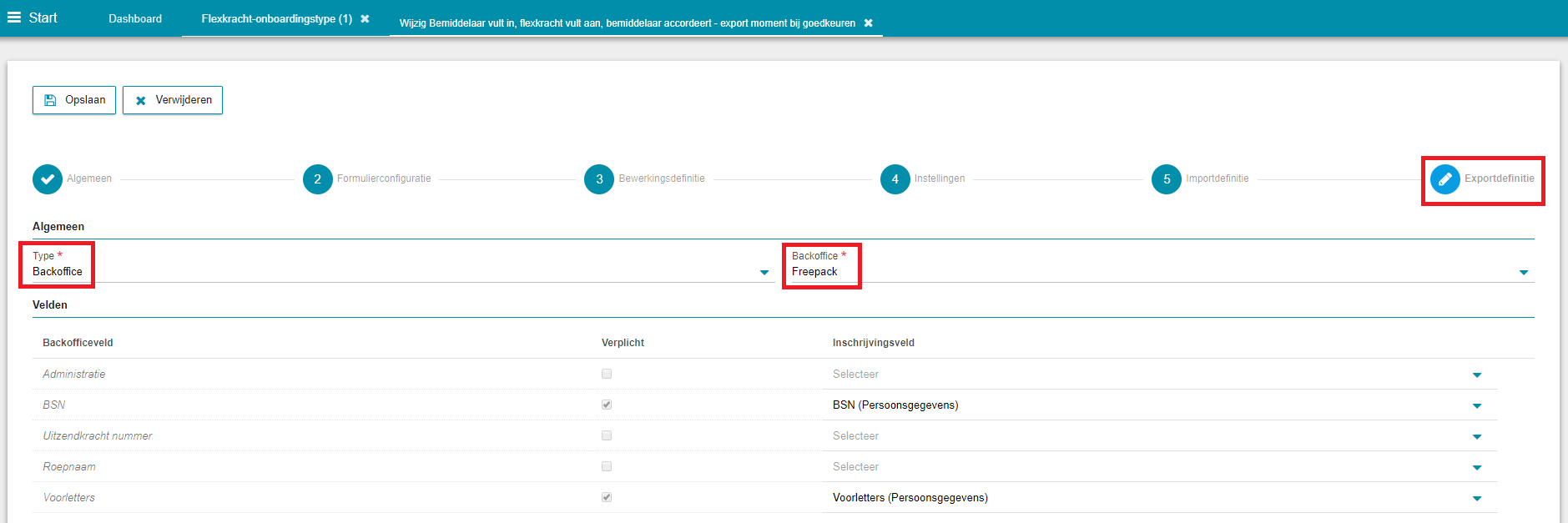Open the hamburger Start menu

(x=14, y=18)
